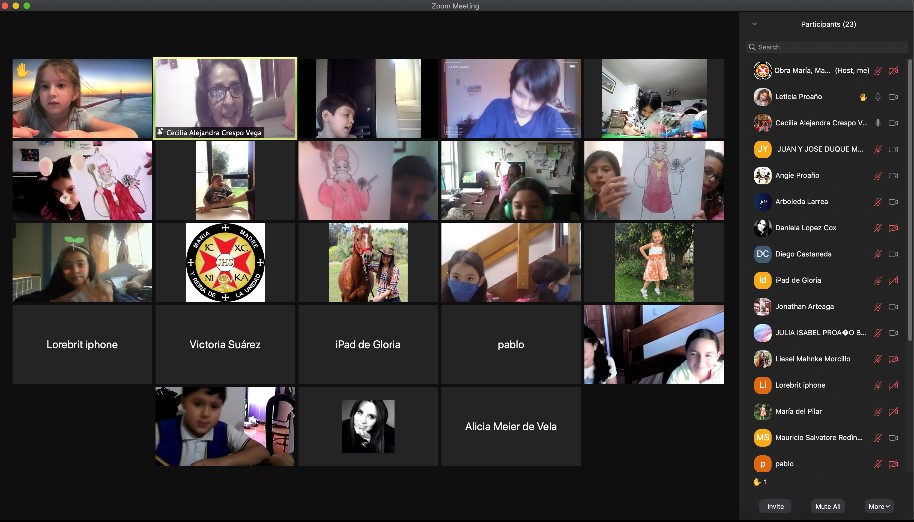This screenshot has width=914, height=522.
Task: Select Victoria Suárez's video tile
Action: click(x=224, y=344)
